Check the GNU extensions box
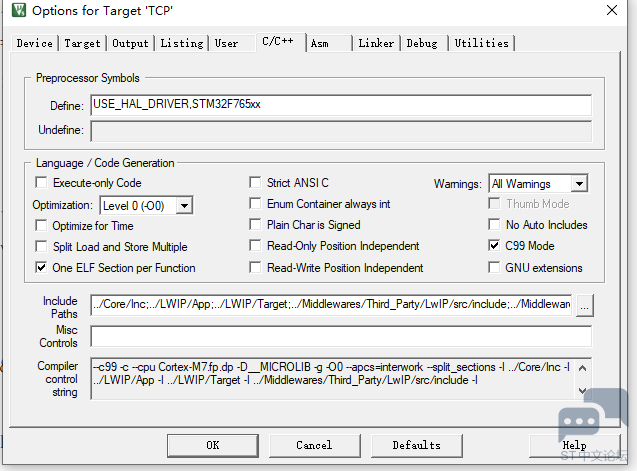Image resolution: width=637 pixels, height=471 pixels. [494, 268]
